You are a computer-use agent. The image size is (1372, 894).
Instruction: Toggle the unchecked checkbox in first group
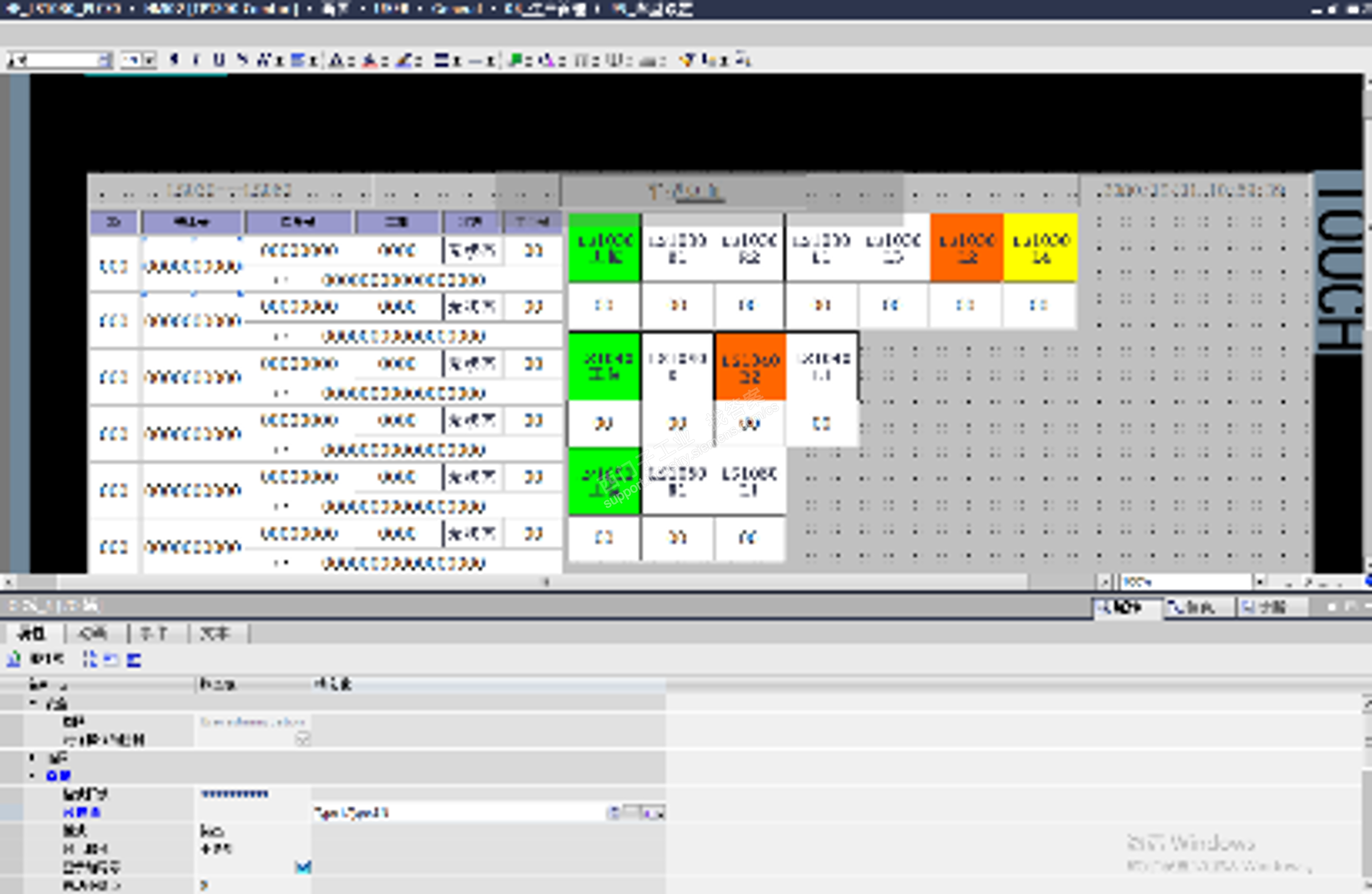(x=303, y=739)
